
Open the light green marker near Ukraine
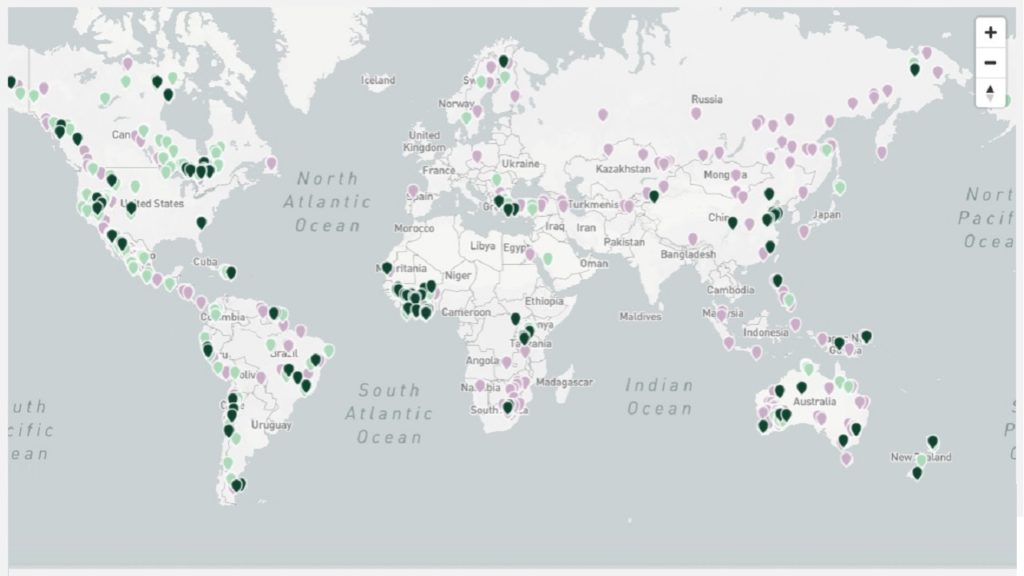[497, 180]
